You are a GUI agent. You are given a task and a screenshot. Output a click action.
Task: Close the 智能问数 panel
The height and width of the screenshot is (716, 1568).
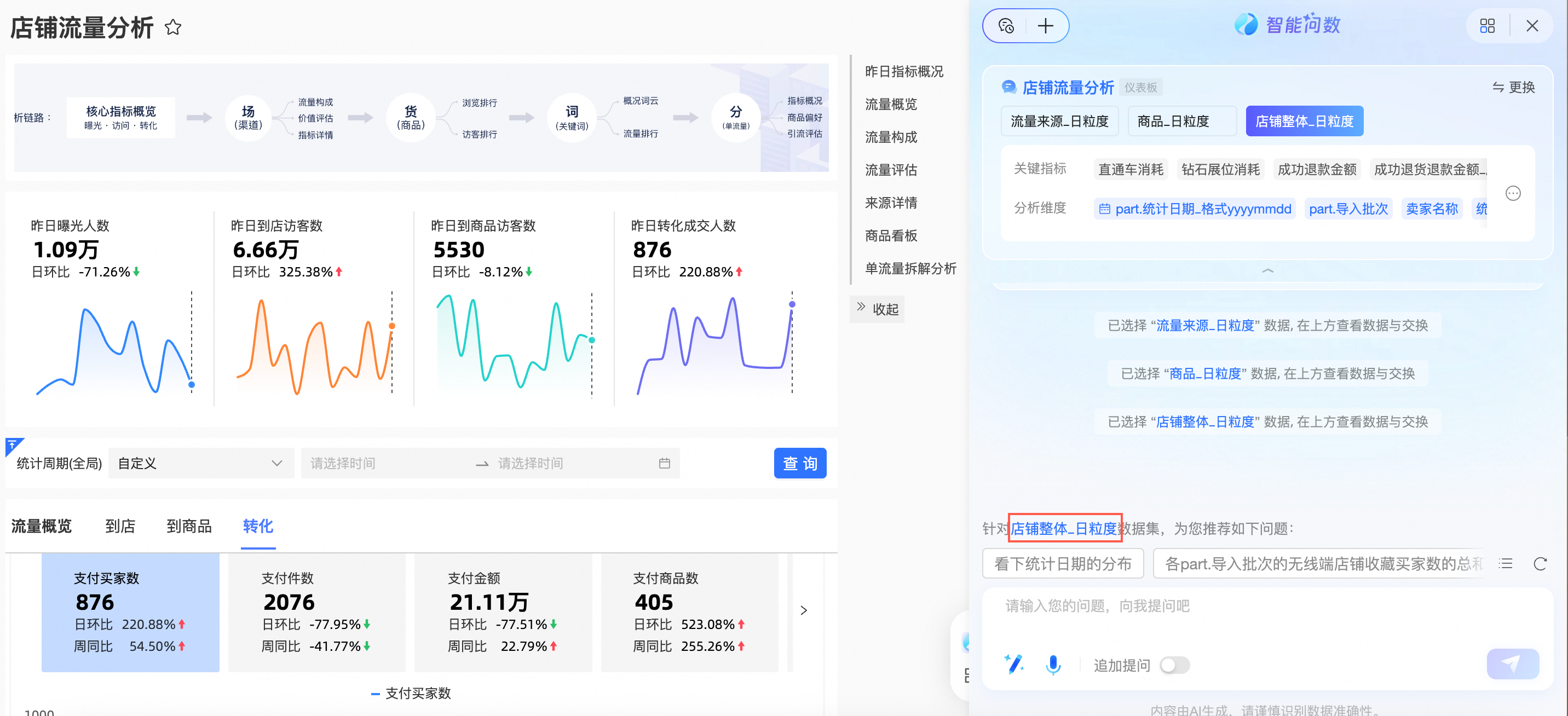1532,26
